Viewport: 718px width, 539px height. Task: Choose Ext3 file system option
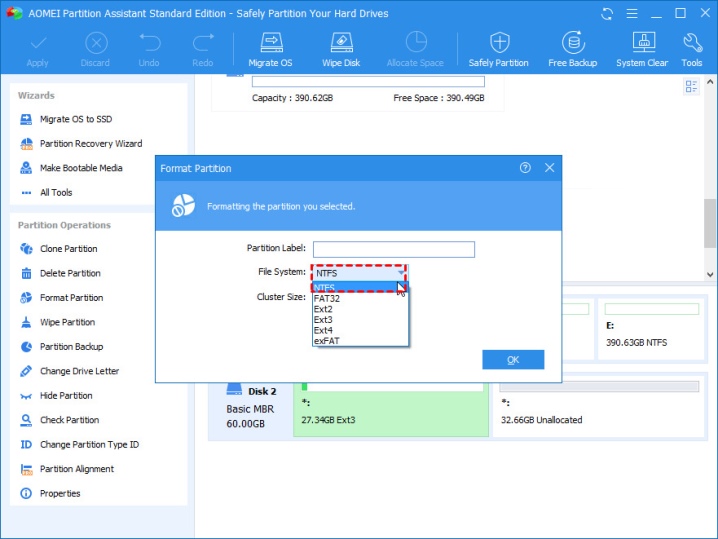[360, 320]
